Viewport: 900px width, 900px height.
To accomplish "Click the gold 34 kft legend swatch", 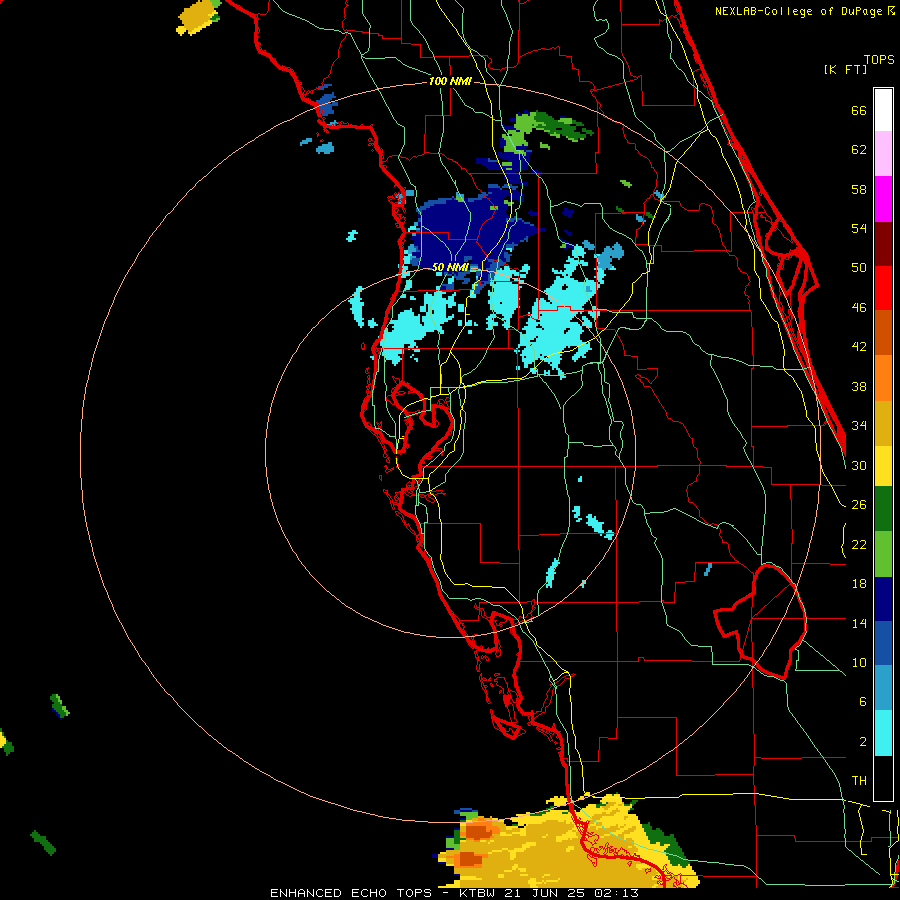I will 883,423.
